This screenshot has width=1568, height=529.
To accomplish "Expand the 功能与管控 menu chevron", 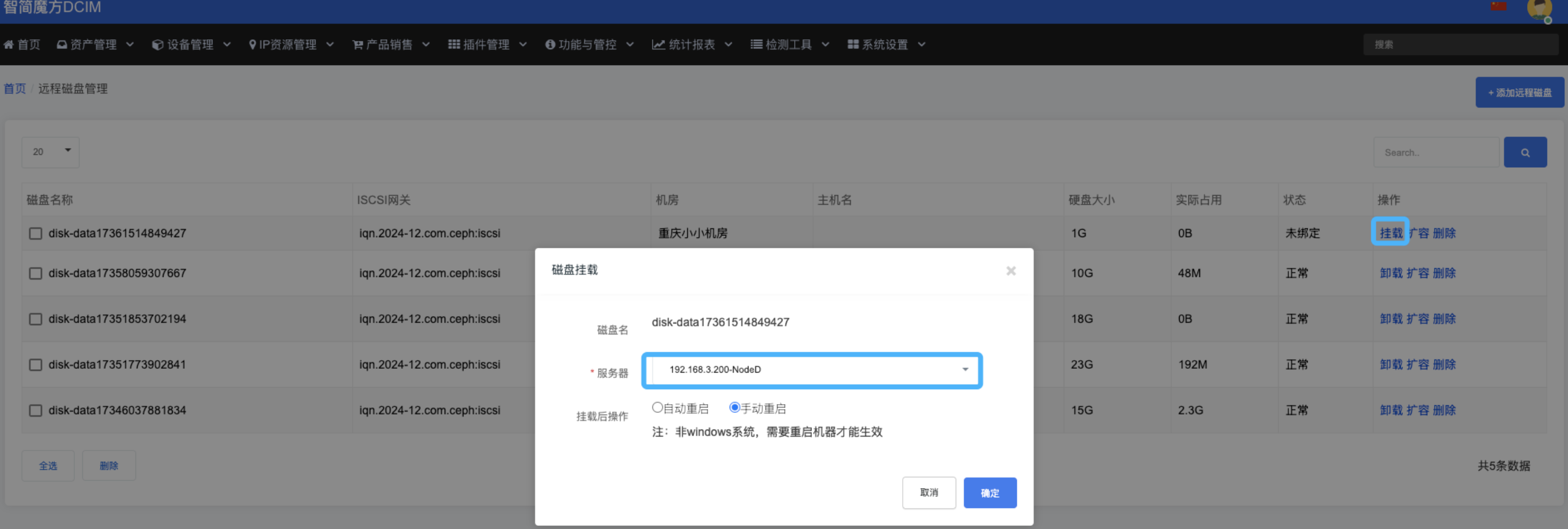I will coord(630,45).
